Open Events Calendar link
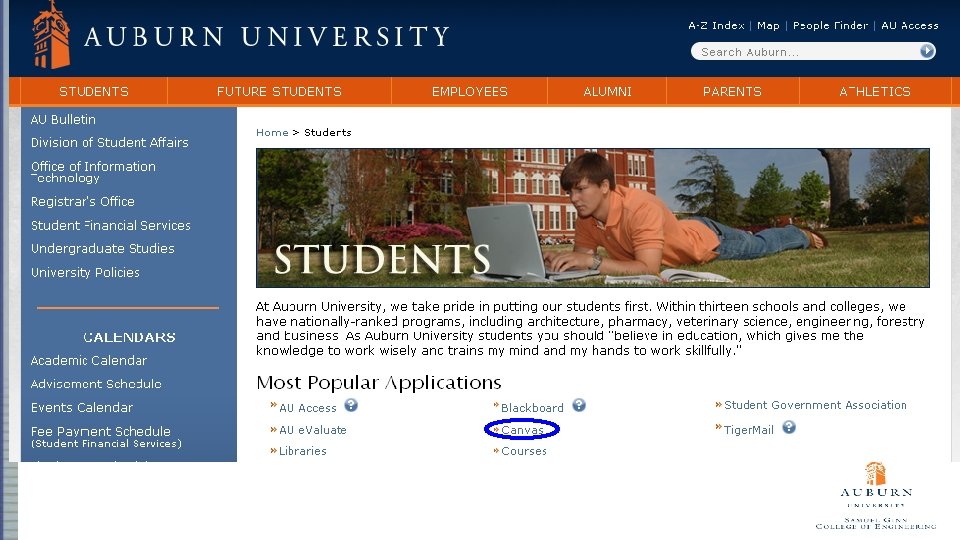The width and height of the screenshot is (960, 540). 81,408
